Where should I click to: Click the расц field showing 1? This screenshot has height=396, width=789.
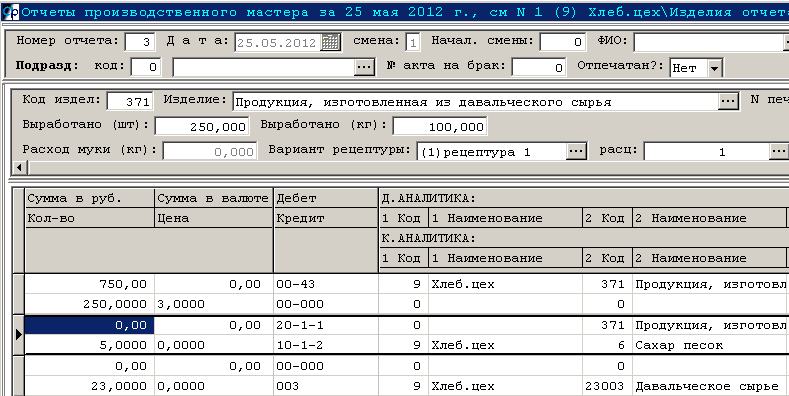(706, 151)
